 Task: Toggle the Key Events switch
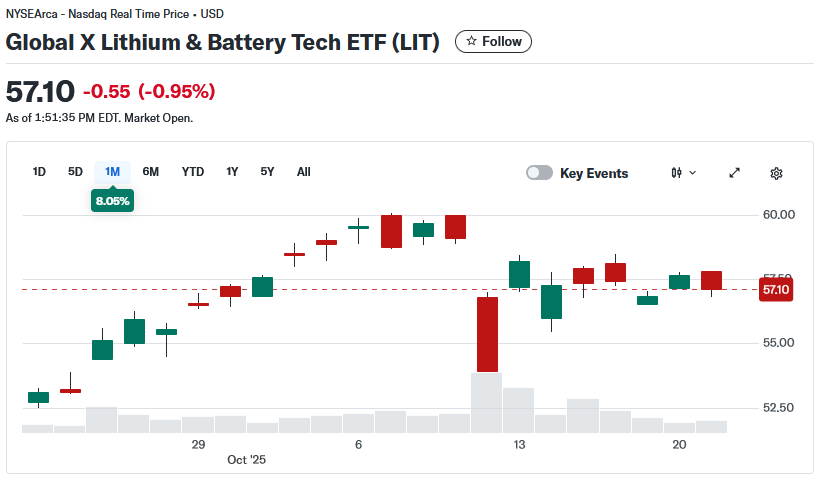[x=540, y=173]
